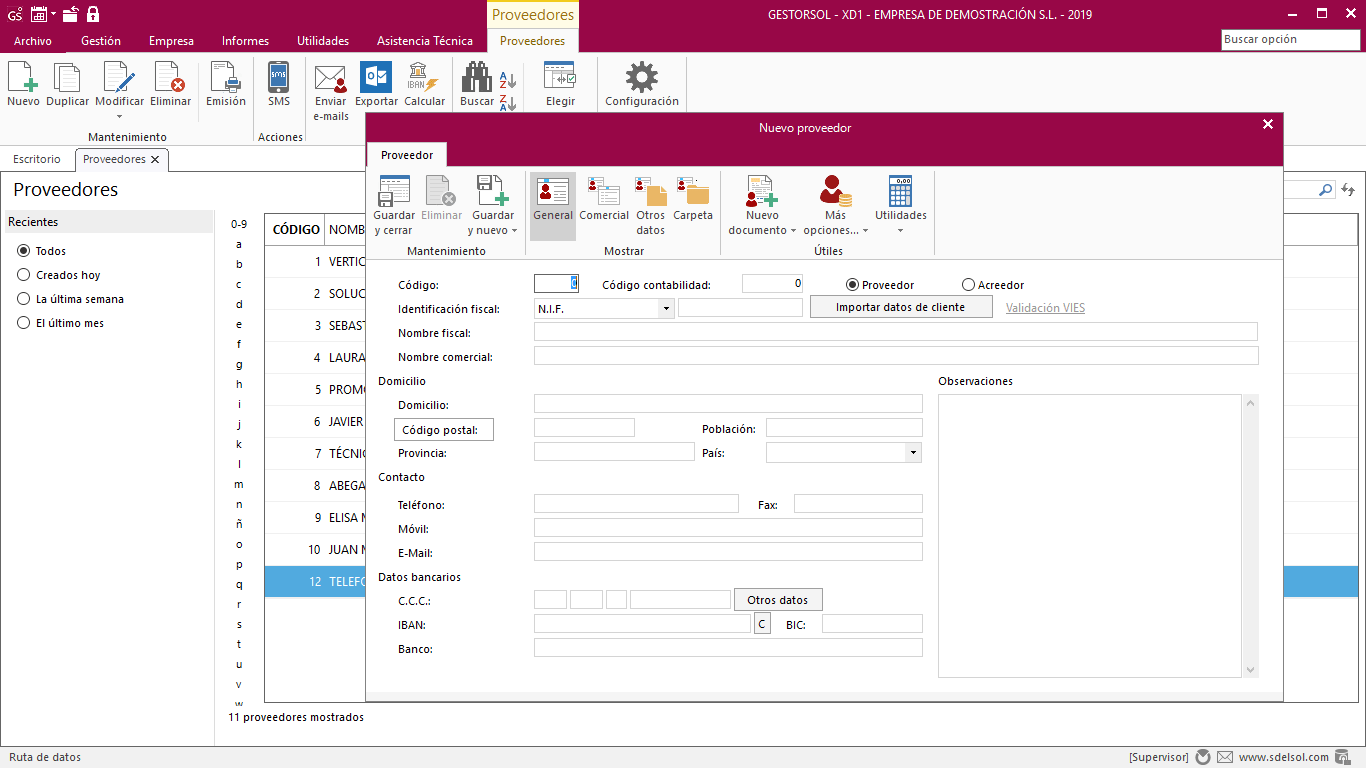Image resolution: width=1366 pixels, height=768 pixels.
Task: Open the Carpeta icon
Action: coord(692,192)
